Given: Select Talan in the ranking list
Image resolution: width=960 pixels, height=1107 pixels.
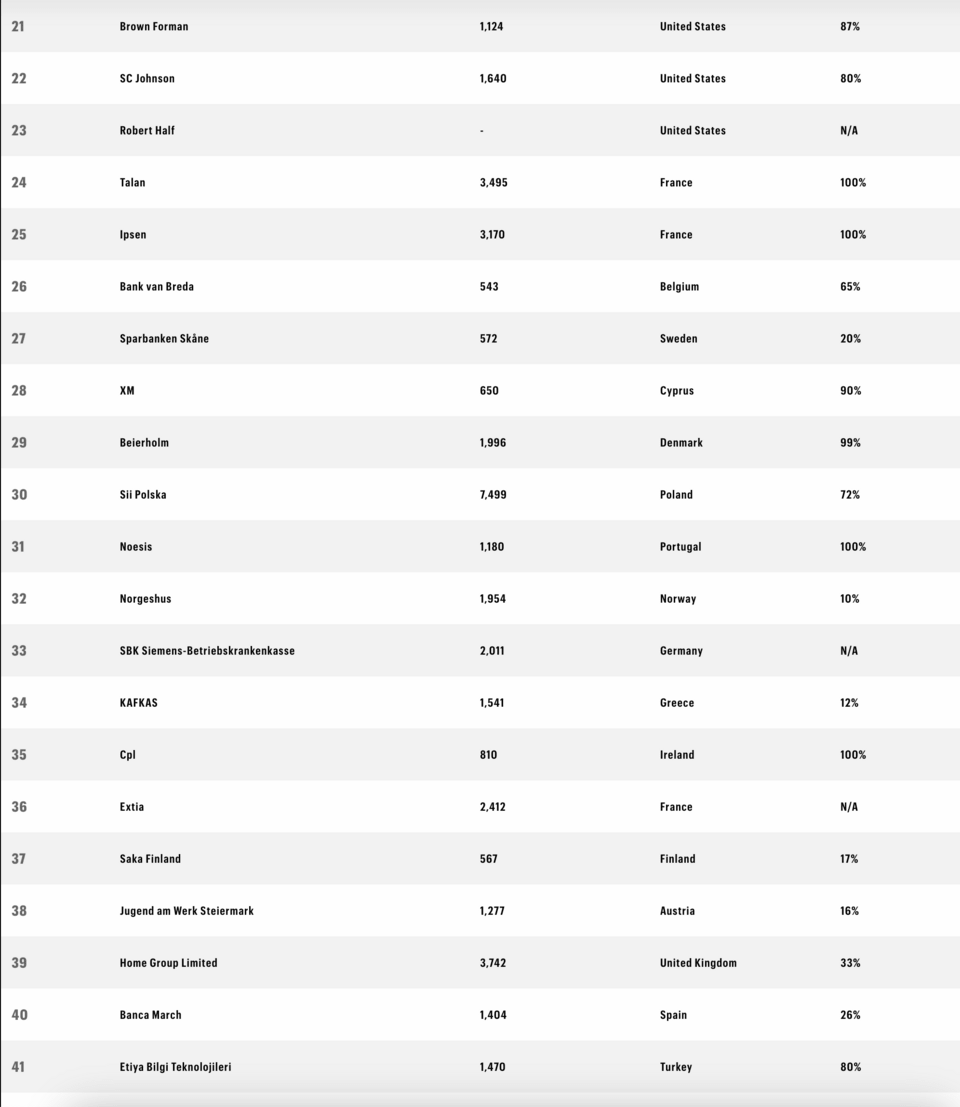Looking at the screenshot, I should click(132, 182).
